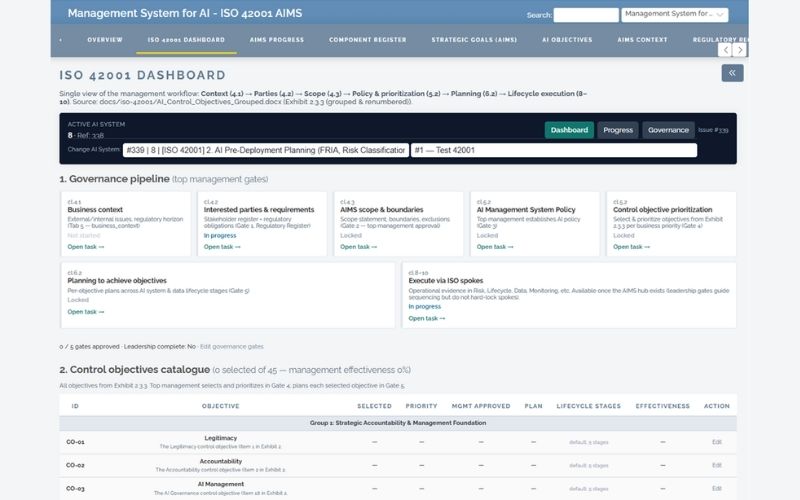Click the CO-03 identifier cell
The height and width of the screenshot is (500, 800).
[x=76, y=489]
